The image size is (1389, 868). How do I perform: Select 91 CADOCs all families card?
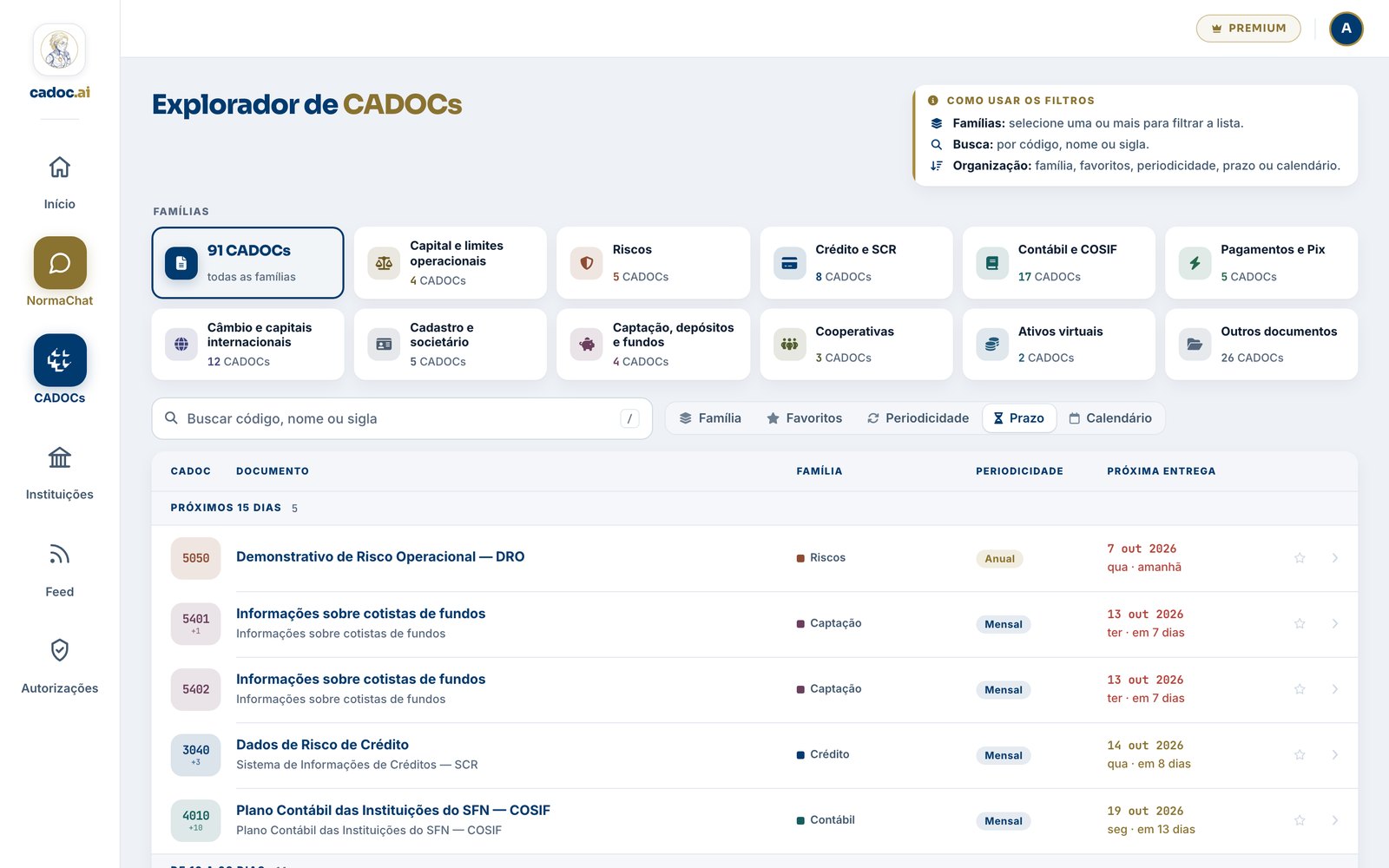pos(247,263)
